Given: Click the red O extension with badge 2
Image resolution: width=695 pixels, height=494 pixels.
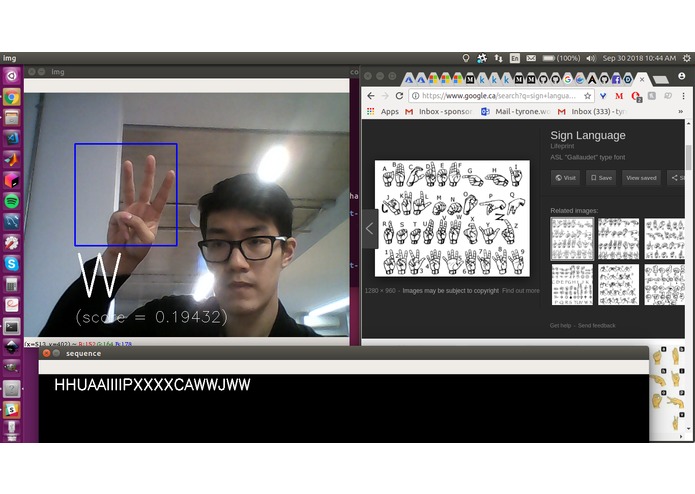Looking at the screenshot, I should [x=636, y=96].
